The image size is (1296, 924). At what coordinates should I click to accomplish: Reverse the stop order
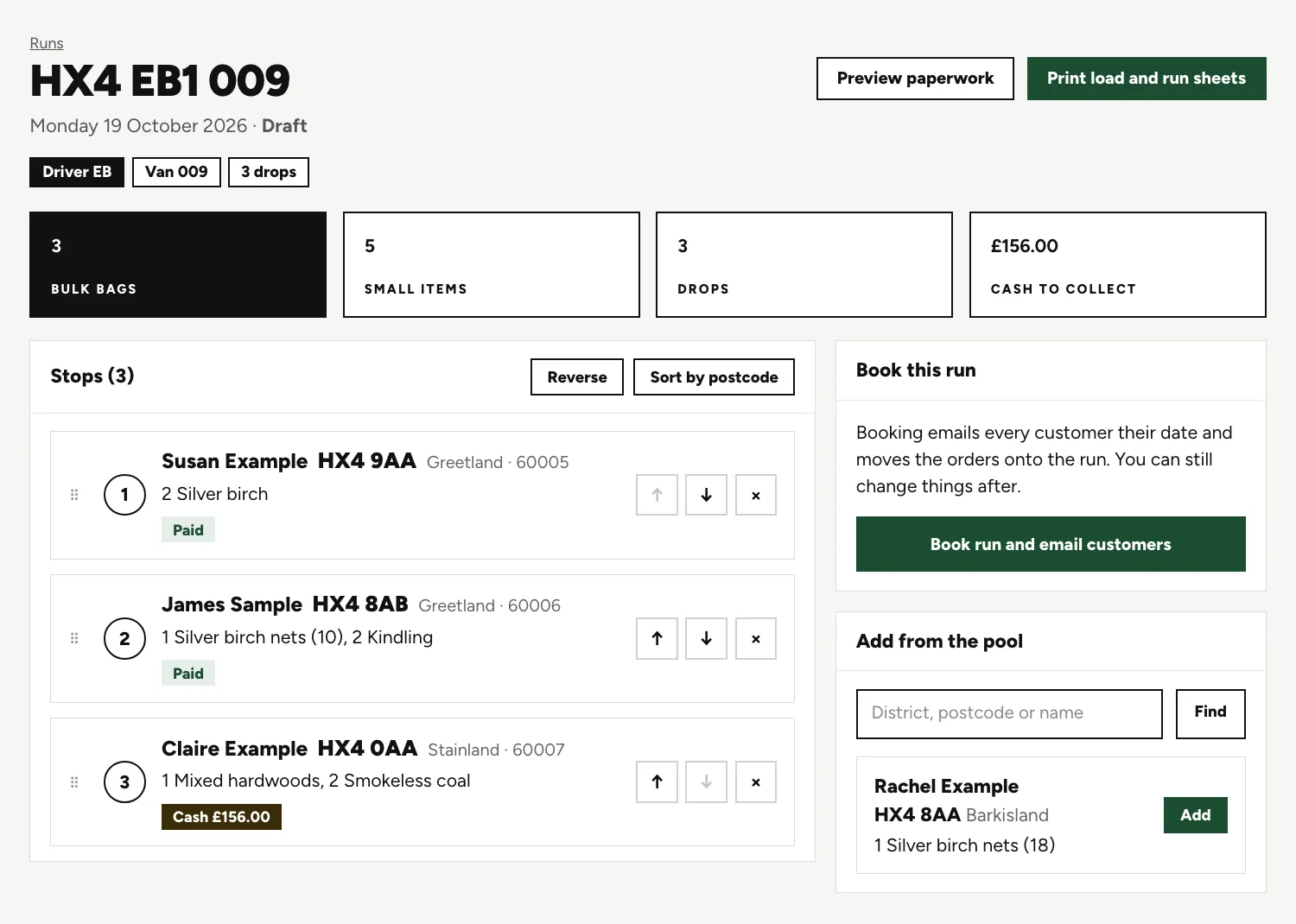(x=577, y=377)
